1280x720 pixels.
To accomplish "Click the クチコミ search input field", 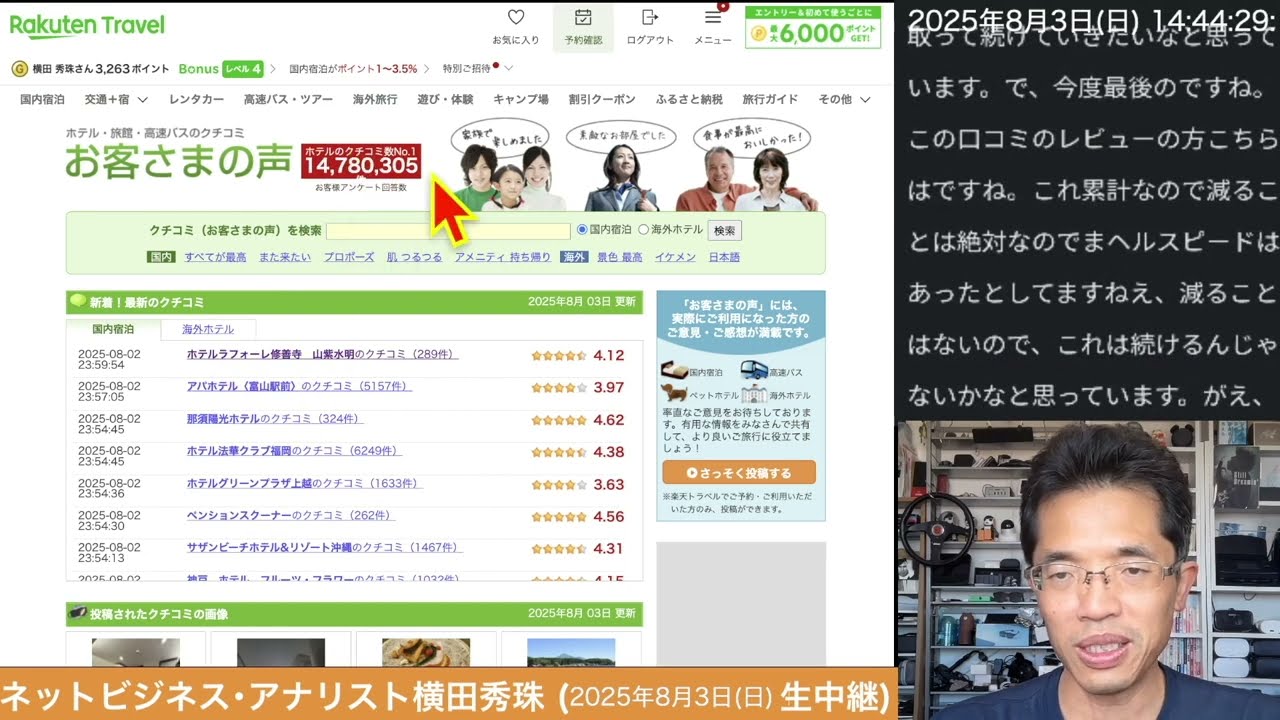I will pyautogui.click(x=448, y=230).
